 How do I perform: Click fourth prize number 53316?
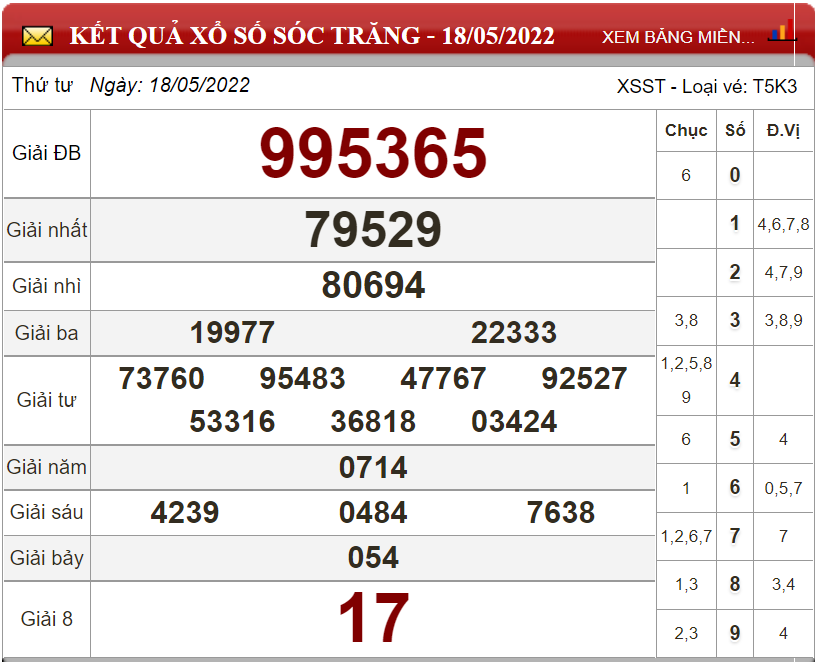(232, 422)
